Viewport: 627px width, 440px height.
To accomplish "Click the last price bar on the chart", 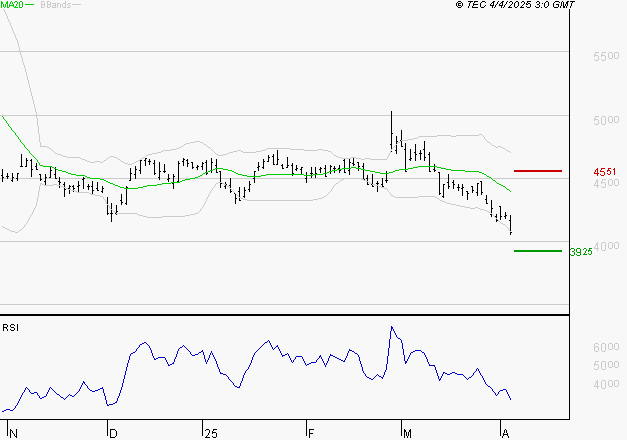I will point(511,226).
